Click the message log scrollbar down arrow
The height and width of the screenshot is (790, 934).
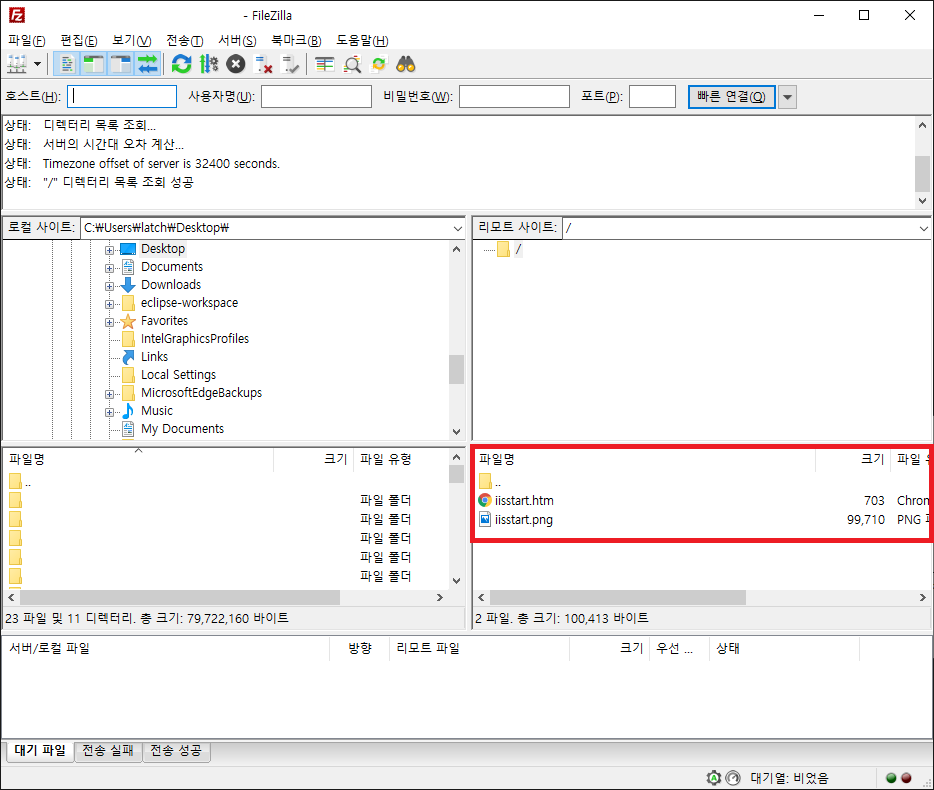pos(922,201)
